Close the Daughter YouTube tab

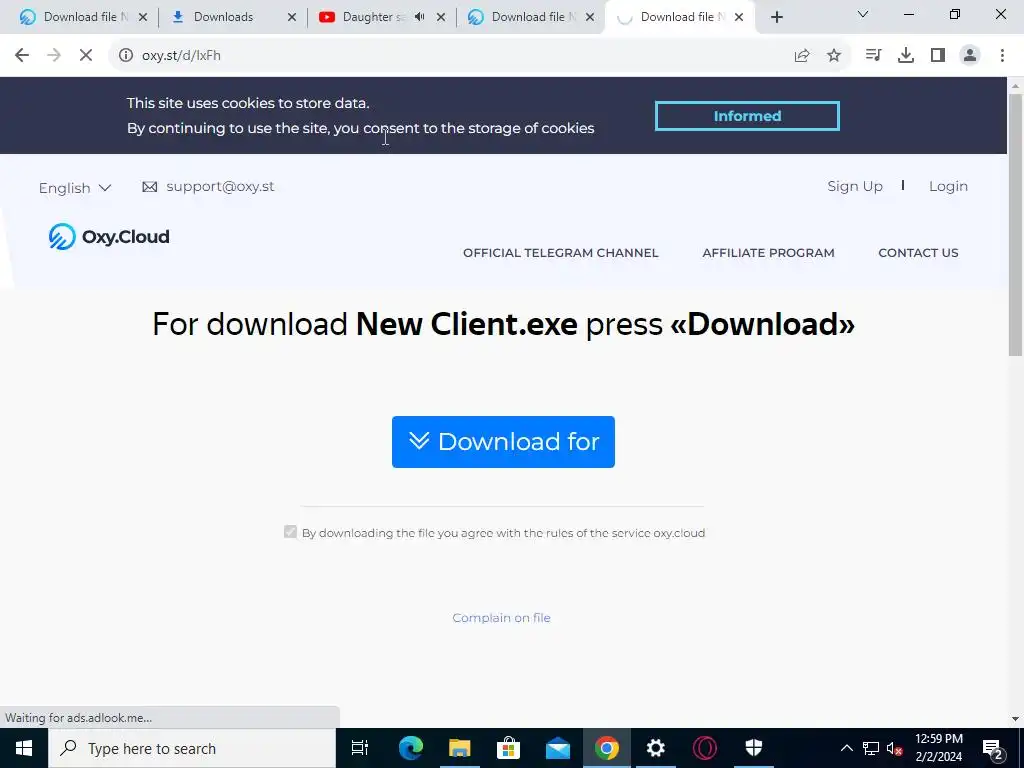tap(441, 17)
